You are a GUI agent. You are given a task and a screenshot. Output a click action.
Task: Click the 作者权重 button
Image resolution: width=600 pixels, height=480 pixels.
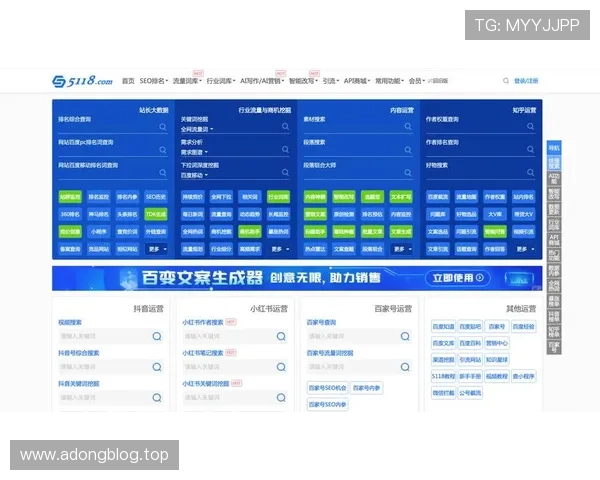(495, 197)
